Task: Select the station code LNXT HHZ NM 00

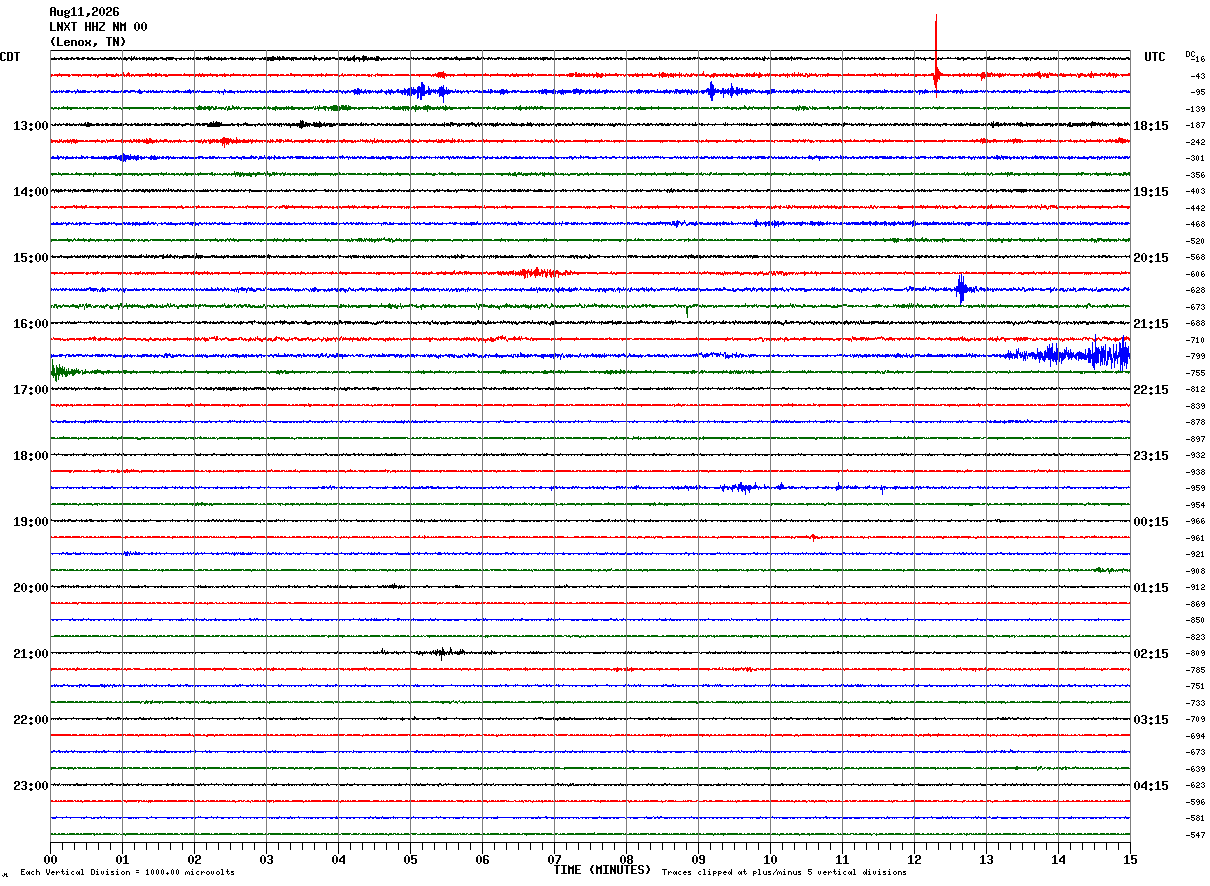Action: tap(98, 27)
